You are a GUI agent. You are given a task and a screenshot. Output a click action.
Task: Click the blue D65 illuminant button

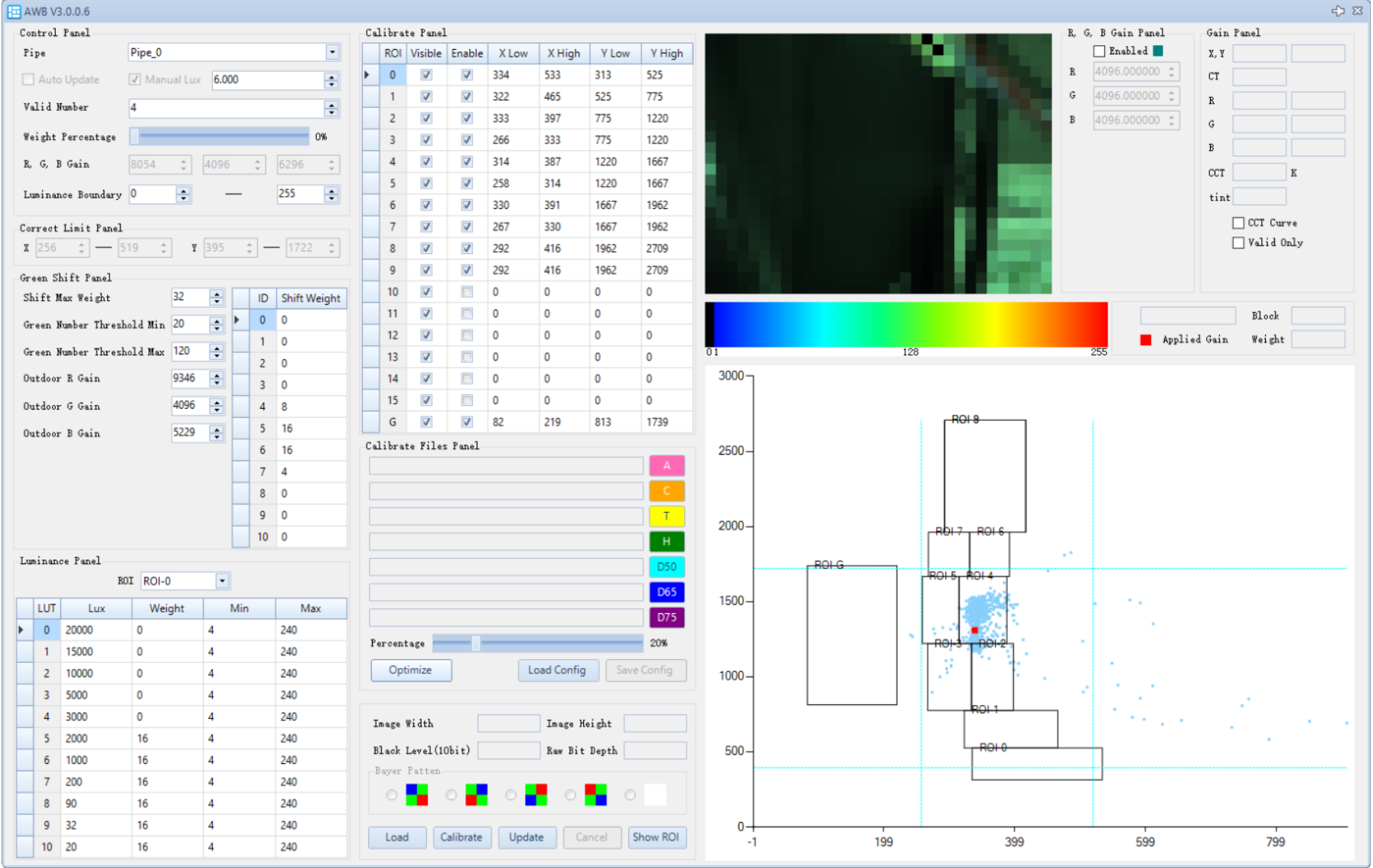point(666,592)
